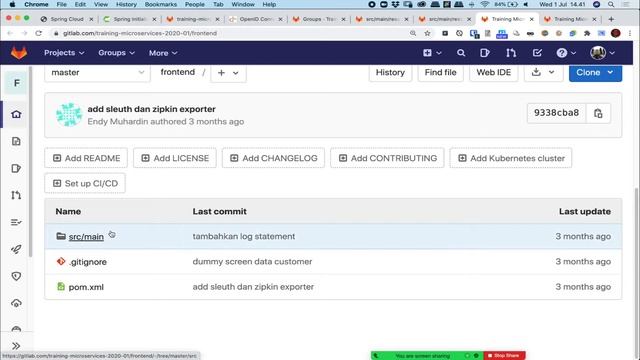Open the pom.xml file link
This screenshot has height=360, width=640.
86,287
